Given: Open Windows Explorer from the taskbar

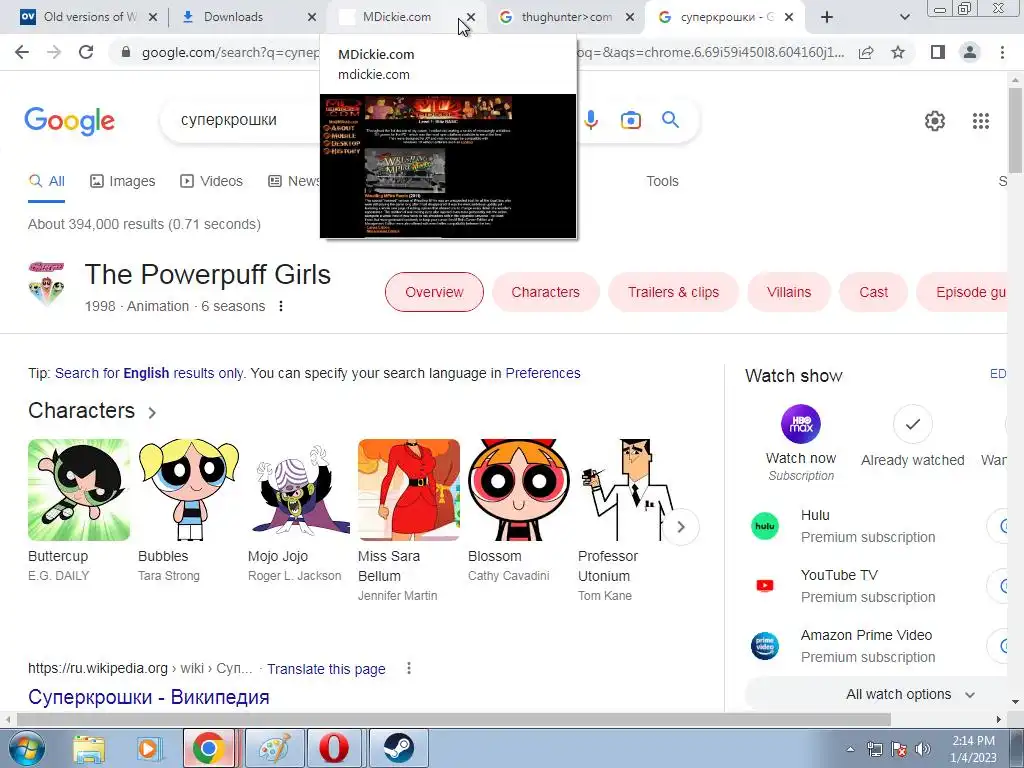Looking at the screenshot, I should 89,748.
